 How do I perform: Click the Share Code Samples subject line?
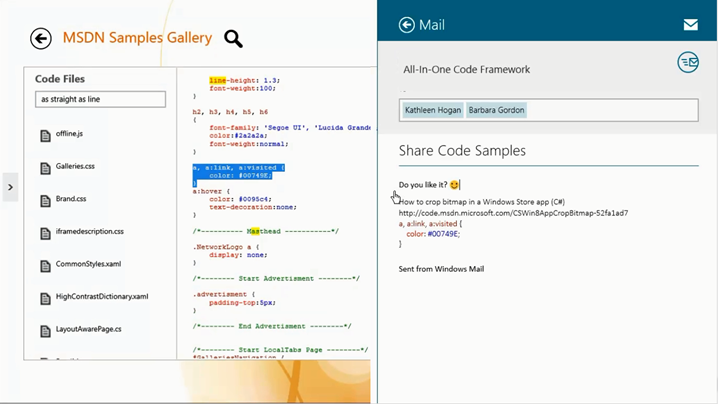[462, 151]
